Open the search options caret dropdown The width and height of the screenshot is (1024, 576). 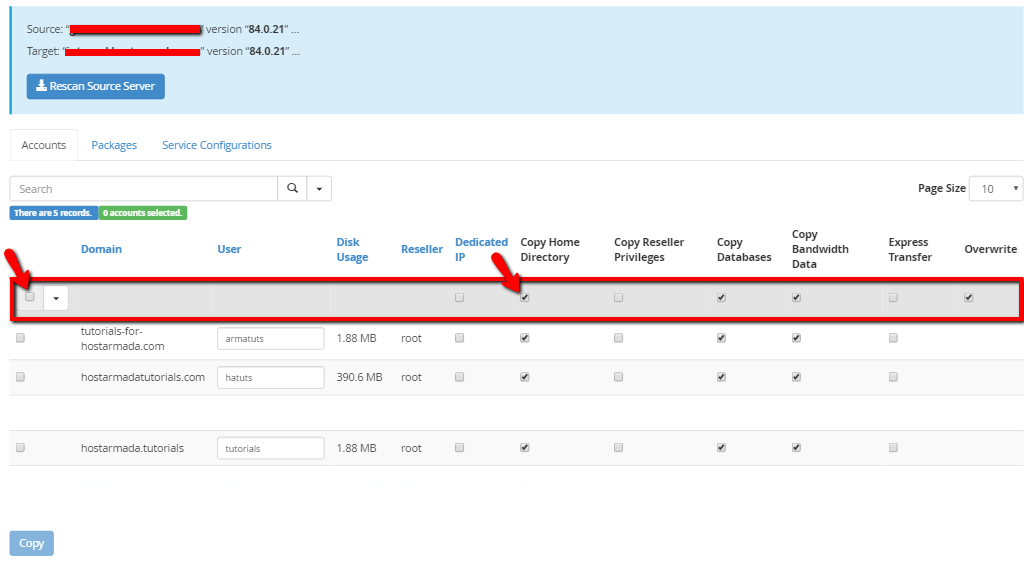(x=319, y=189)
